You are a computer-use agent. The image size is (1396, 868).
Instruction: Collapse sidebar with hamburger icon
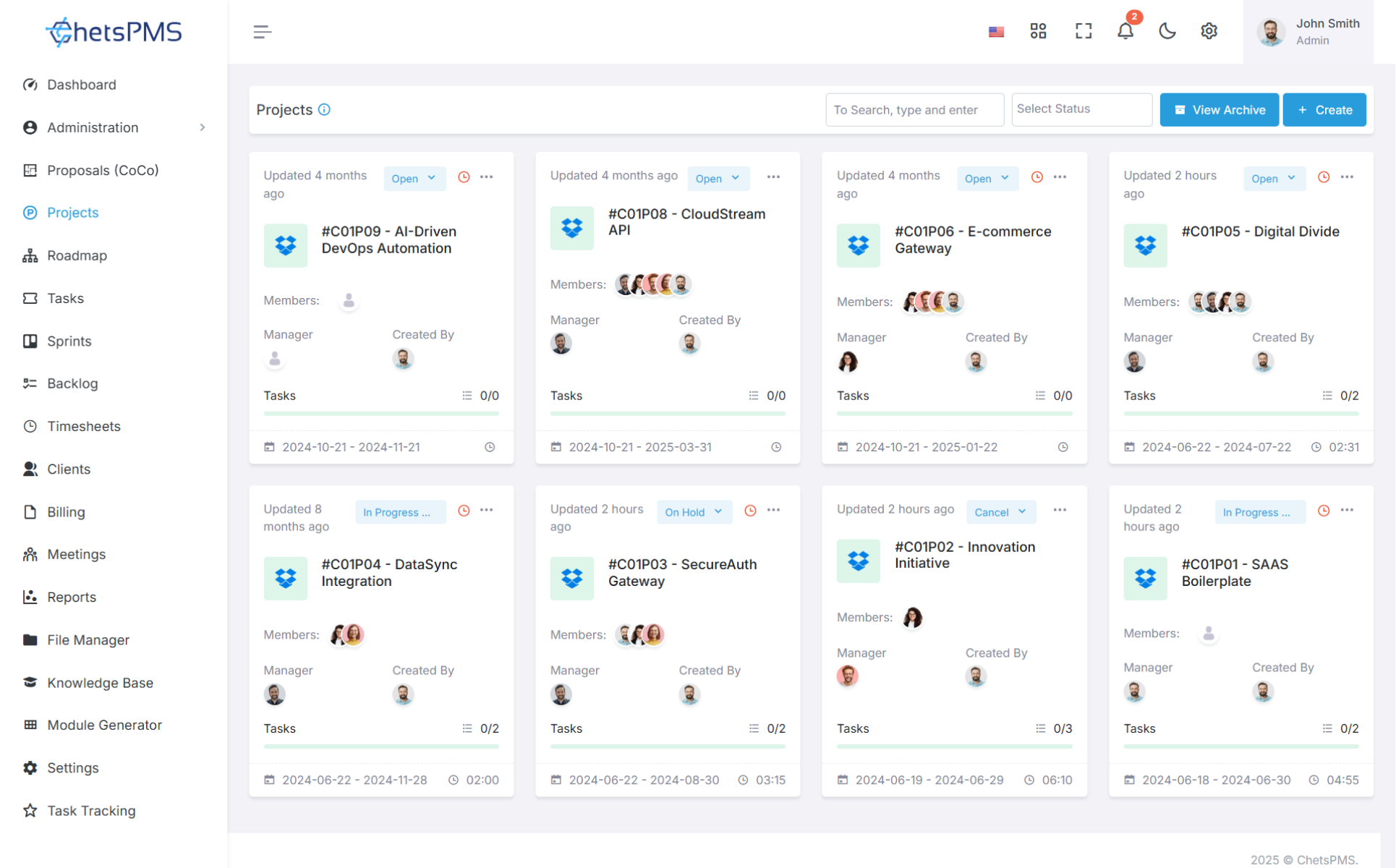pos(262,32)
